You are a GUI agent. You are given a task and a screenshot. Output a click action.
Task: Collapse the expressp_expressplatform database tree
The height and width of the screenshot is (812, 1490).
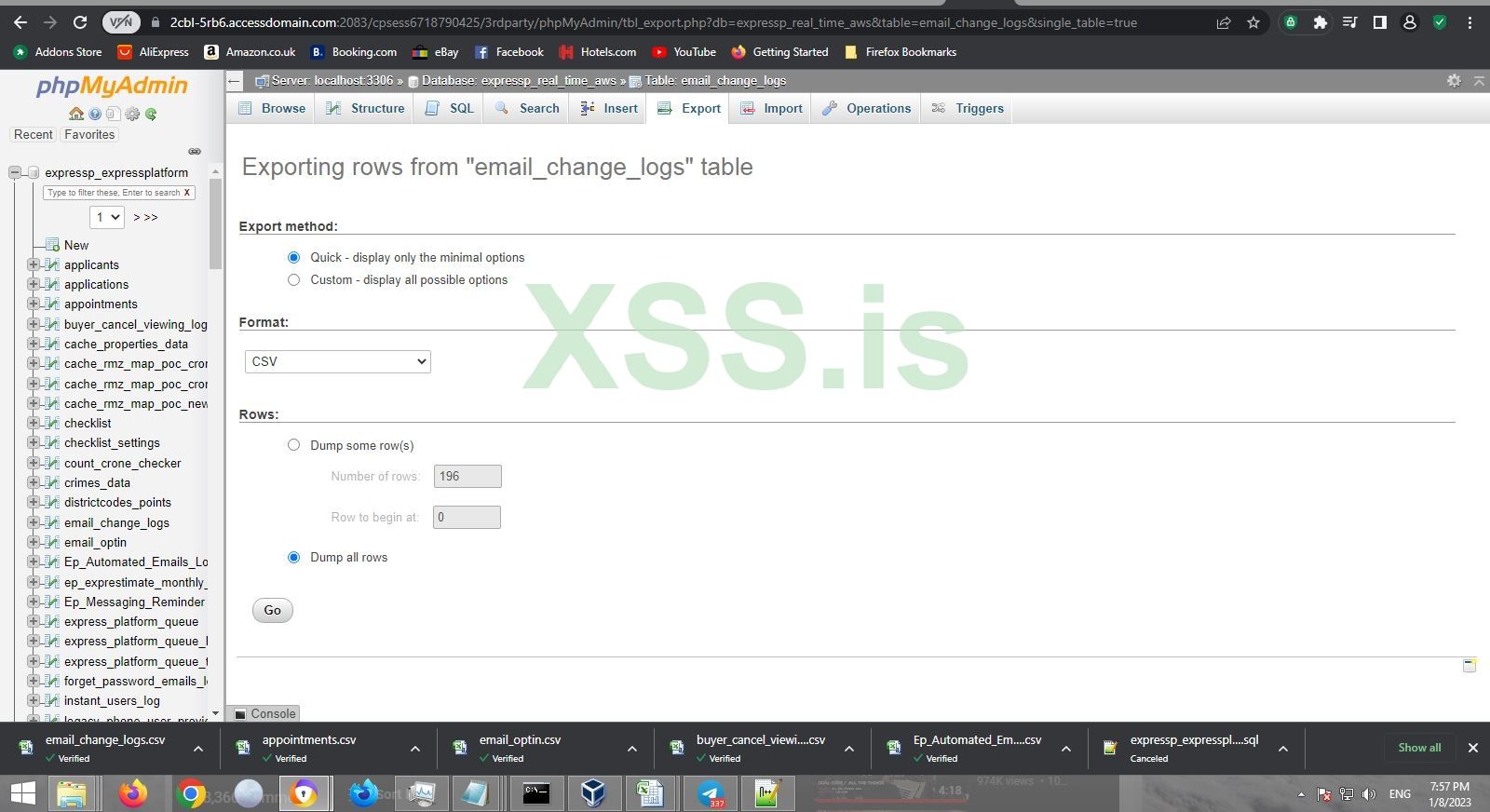pos(15,172)
